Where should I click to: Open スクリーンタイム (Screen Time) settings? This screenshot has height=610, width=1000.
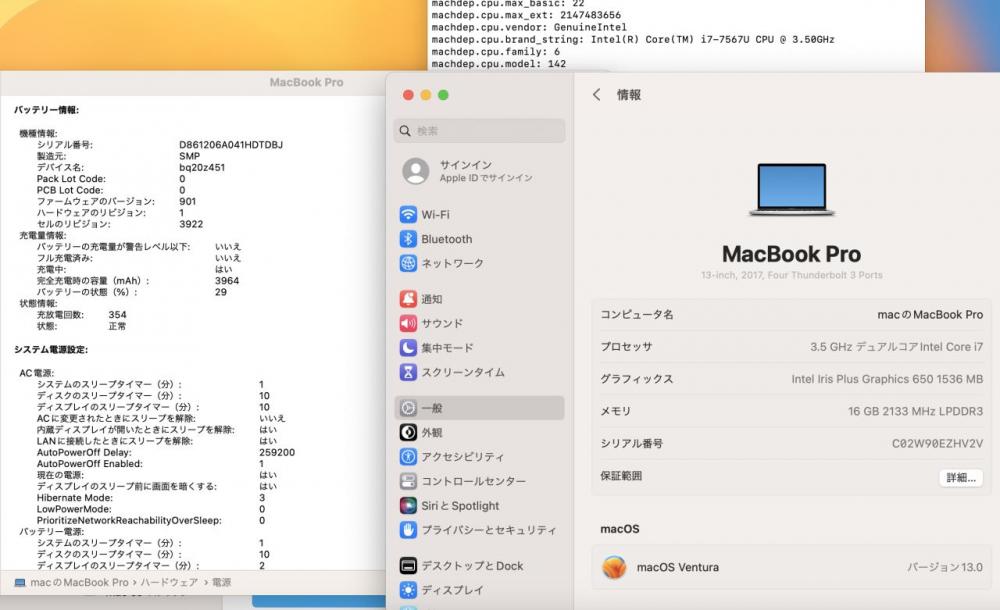(x=479, y=372)
